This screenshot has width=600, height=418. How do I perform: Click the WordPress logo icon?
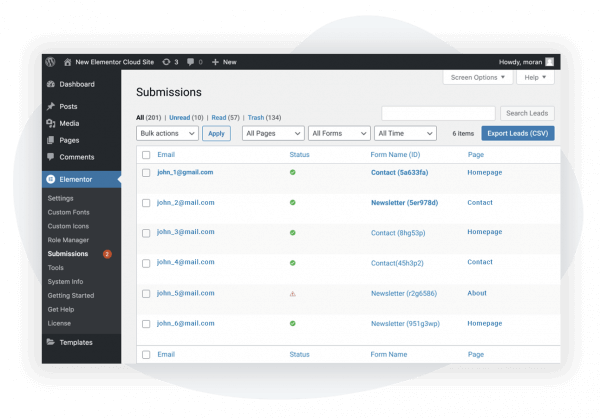click(x=50, y=62)
